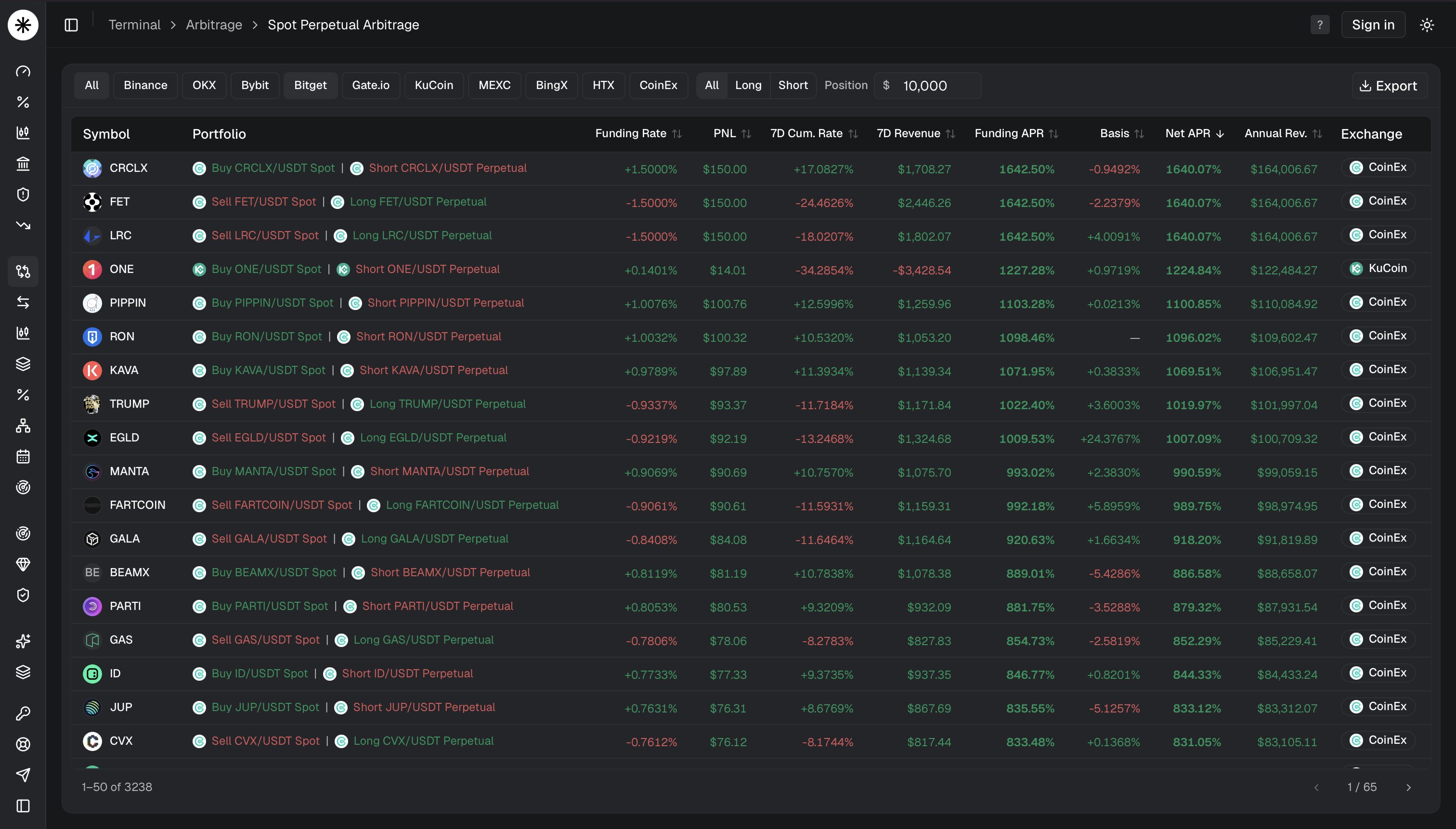This screenshot has height=829, width=1456.
Task: Sort table by PNL column
Action: (732, 134)
